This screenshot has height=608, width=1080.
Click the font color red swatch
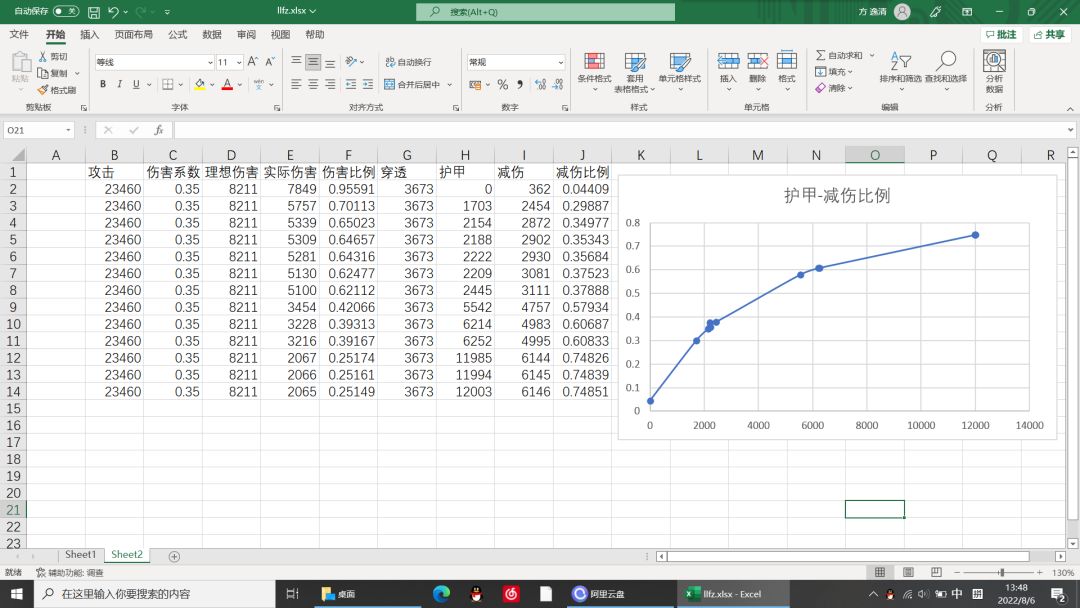(x=227, y=85)
